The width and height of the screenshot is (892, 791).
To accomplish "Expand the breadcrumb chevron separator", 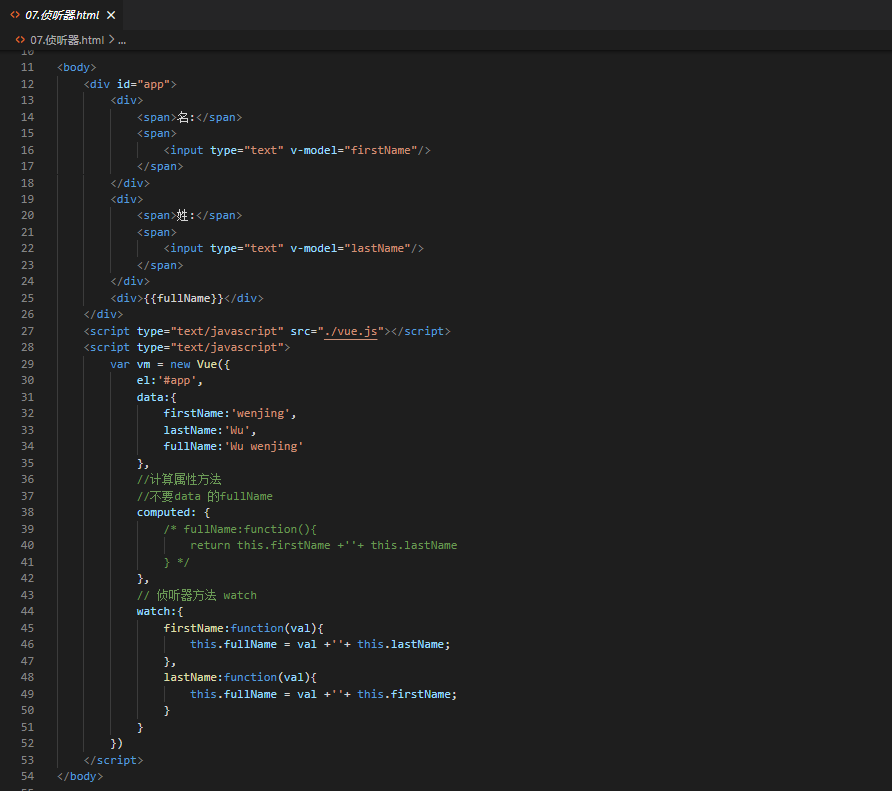I will click(111, 40).
